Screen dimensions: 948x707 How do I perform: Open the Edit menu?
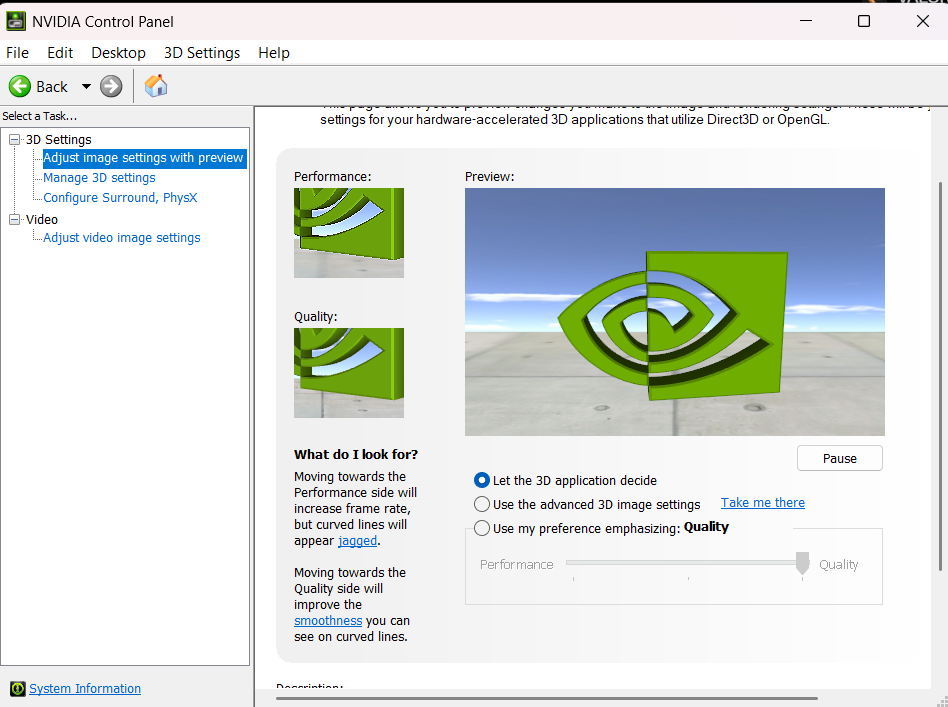pyautogui.click(x=60, y=53)
